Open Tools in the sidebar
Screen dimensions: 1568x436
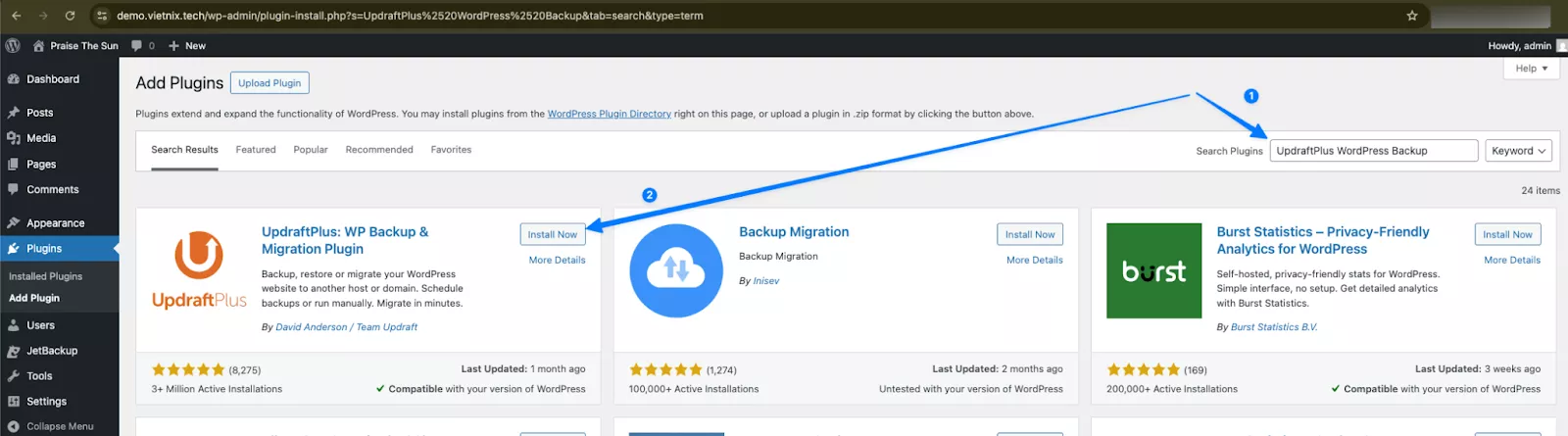[x=39, y=376]
